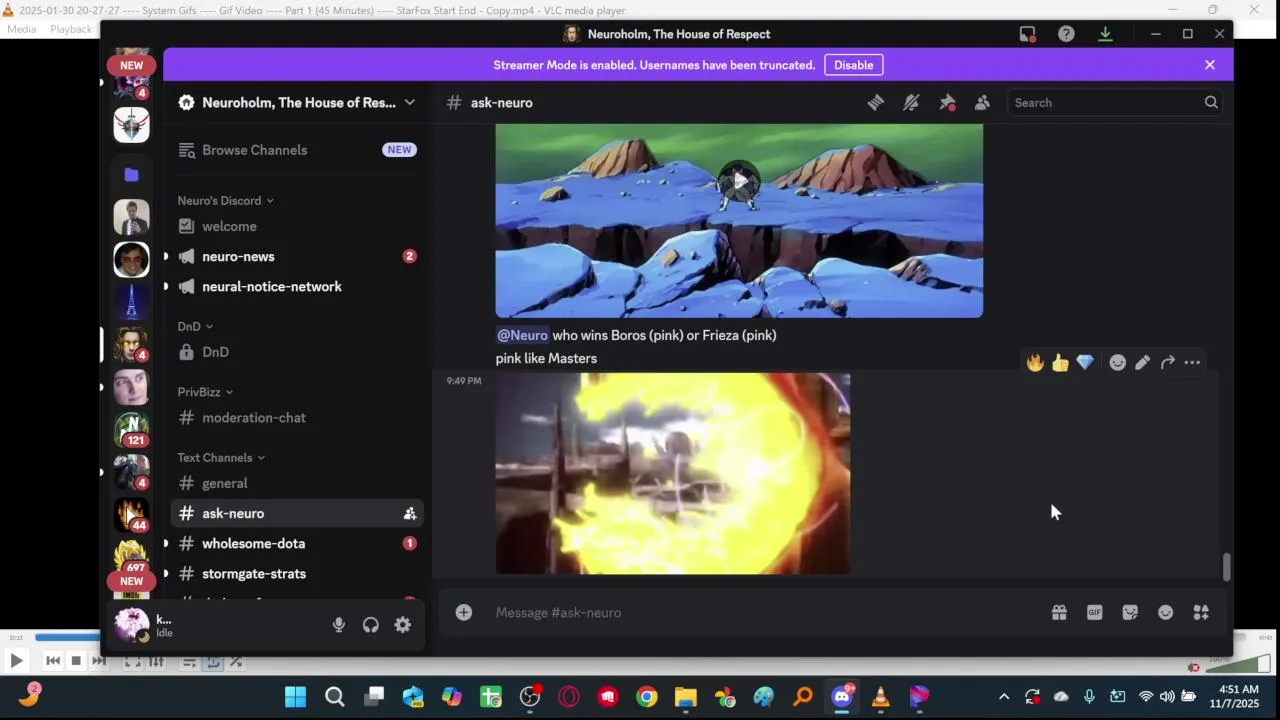
Task: Open the neuro-news channel
Action: 298,256
